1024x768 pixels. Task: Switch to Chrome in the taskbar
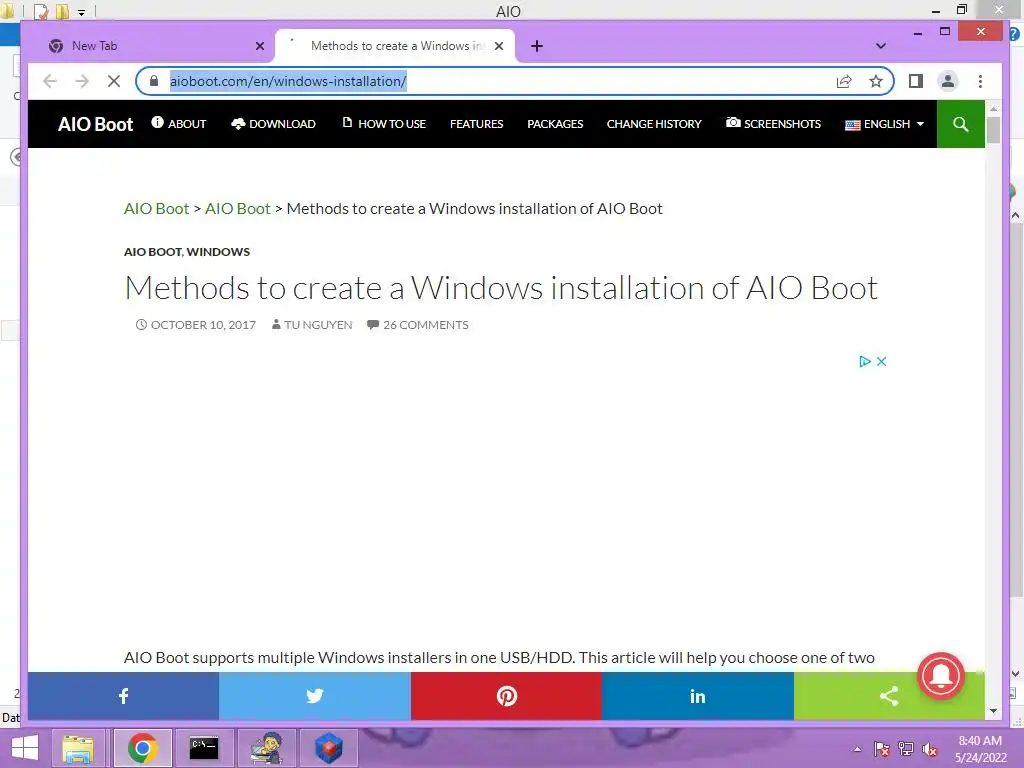[142, 748]
